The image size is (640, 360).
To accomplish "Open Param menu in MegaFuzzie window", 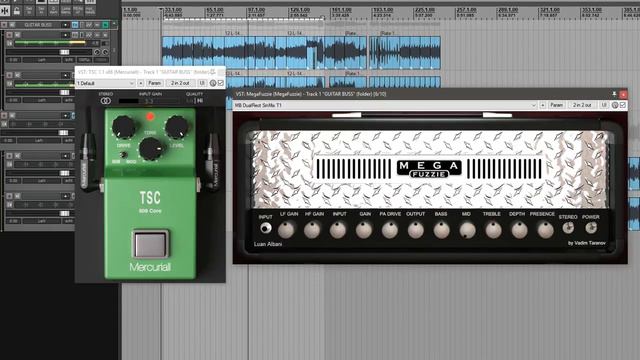I will pyautogui.click(x=556, y=105).
